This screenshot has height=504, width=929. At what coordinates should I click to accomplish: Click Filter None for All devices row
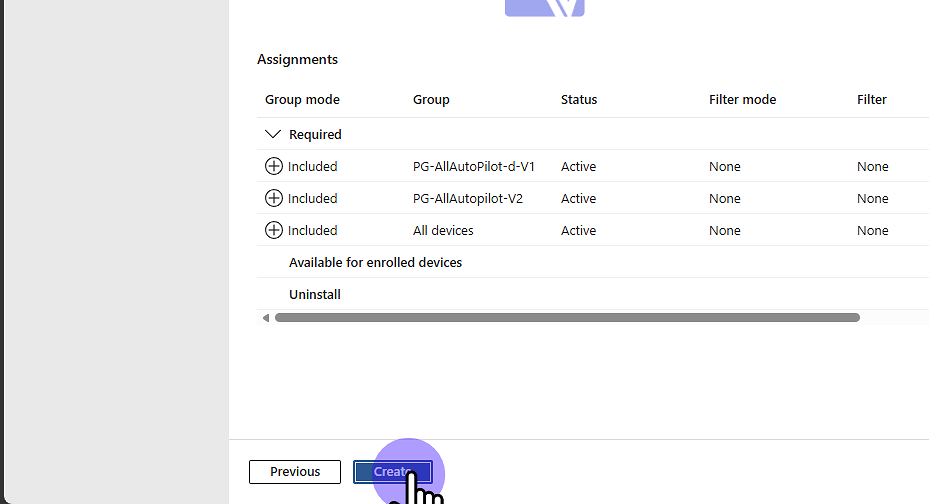pos(872,230)
